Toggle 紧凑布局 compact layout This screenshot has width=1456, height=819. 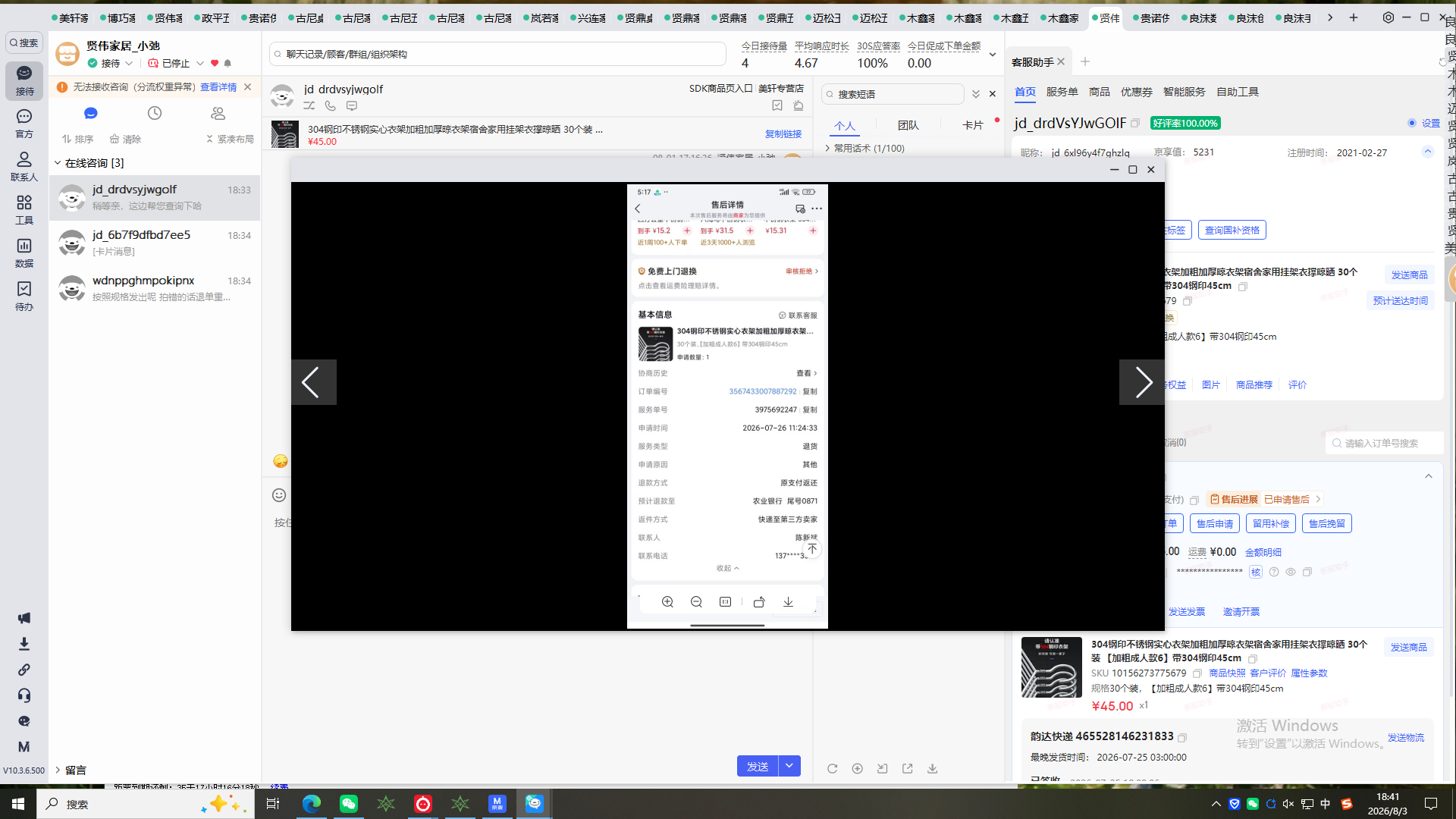pos(230,139)
